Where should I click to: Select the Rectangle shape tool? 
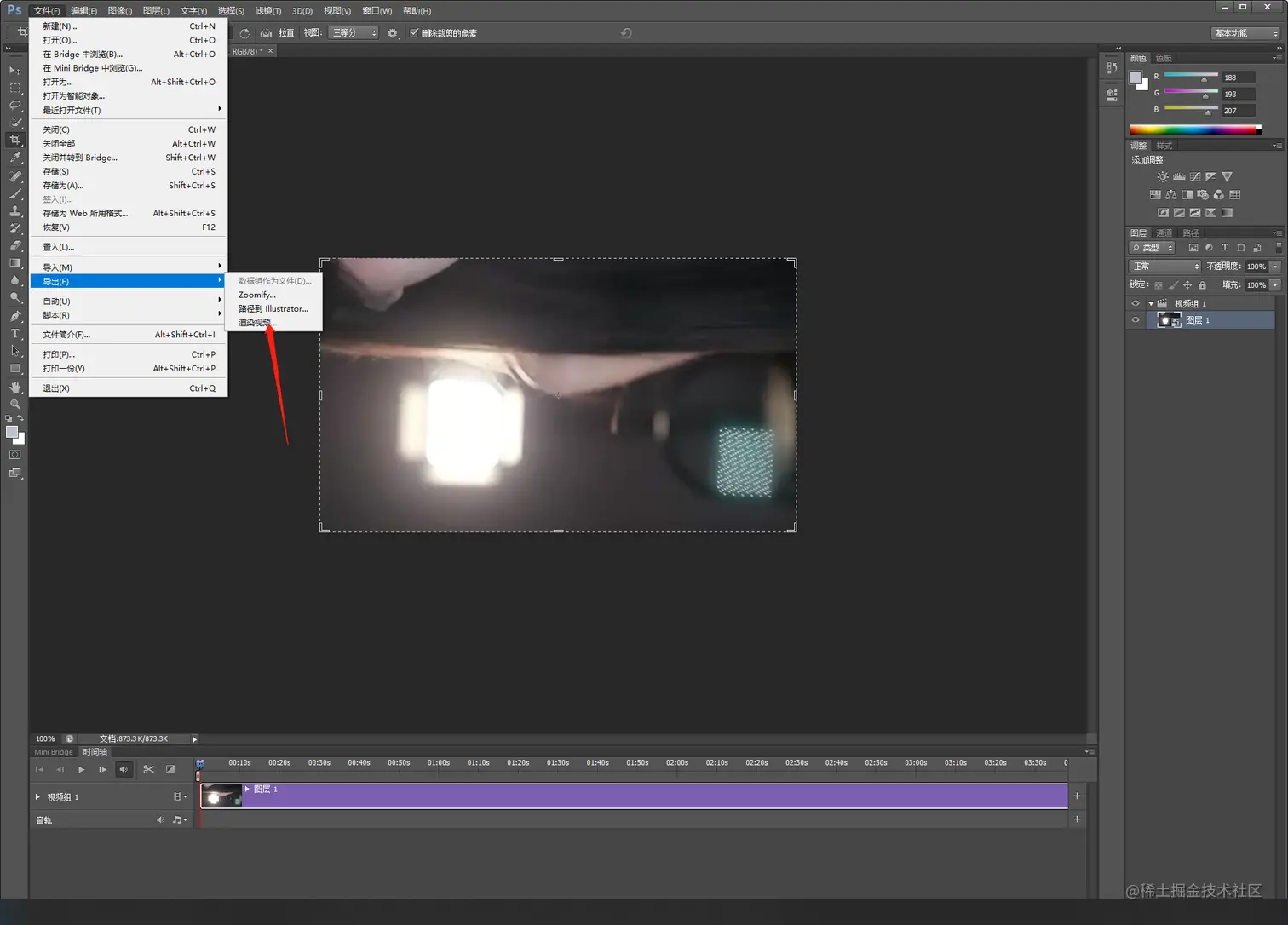15,369
